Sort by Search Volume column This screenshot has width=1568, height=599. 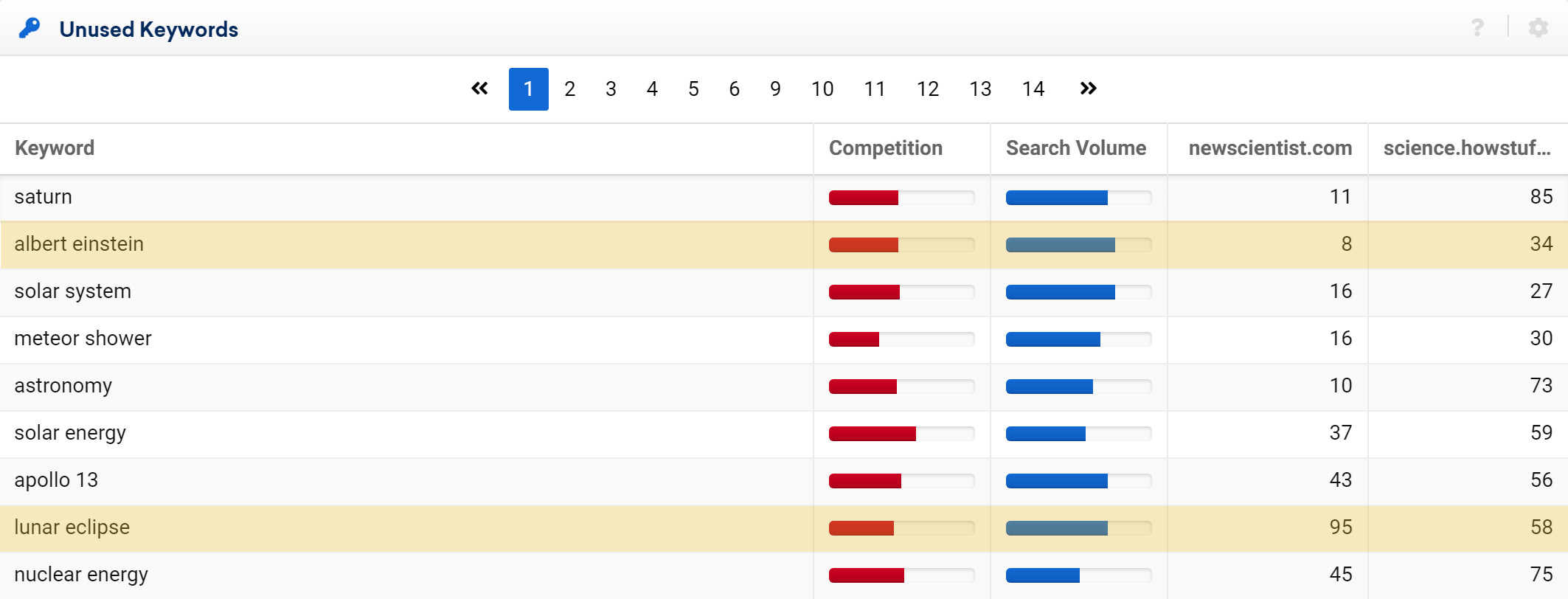tap(1075, 148)
